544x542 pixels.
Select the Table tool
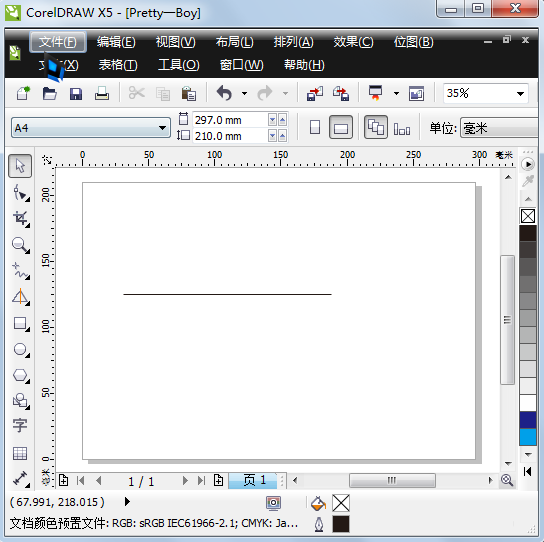click(x=20, y=453)
